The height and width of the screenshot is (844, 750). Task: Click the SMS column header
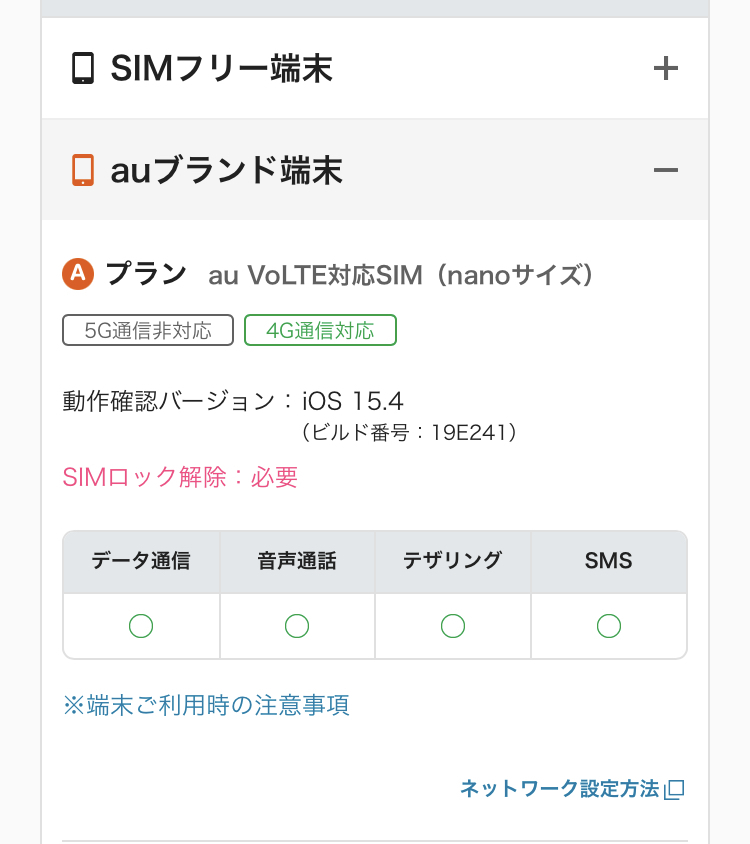(609, 561)
